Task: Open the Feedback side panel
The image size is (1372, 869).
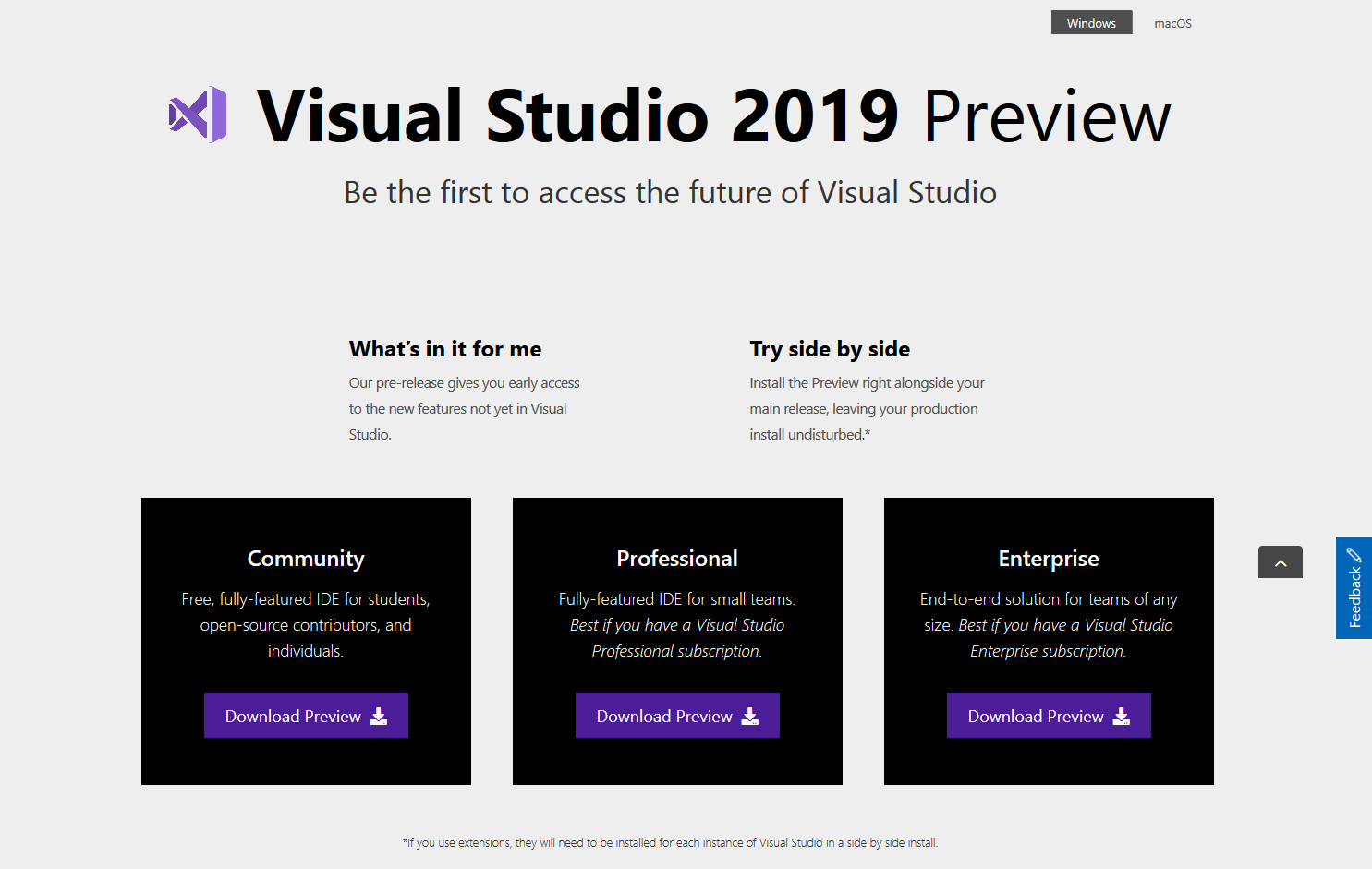Action: (1354, 588)
